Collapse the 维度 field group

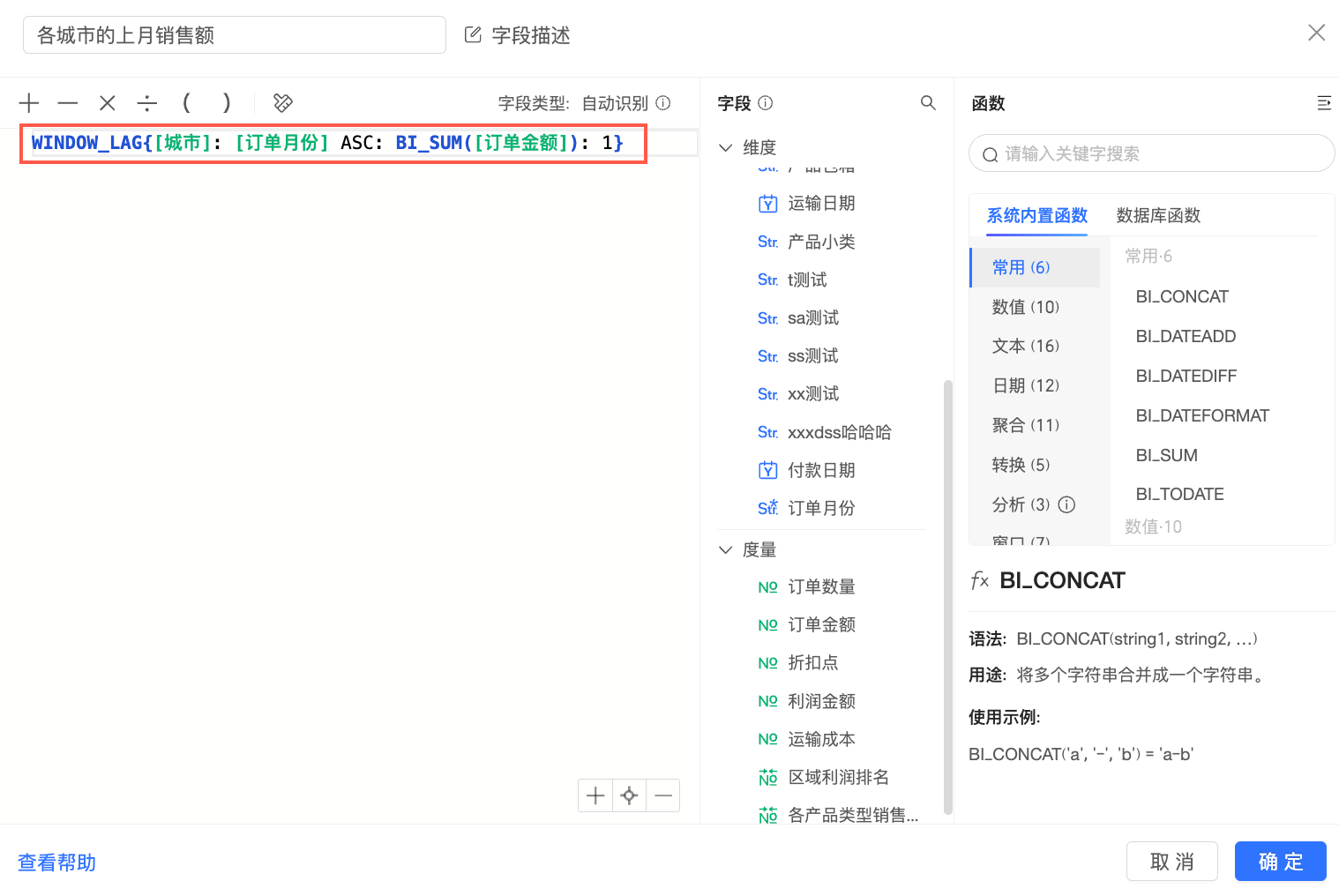[x=725, y=147]
